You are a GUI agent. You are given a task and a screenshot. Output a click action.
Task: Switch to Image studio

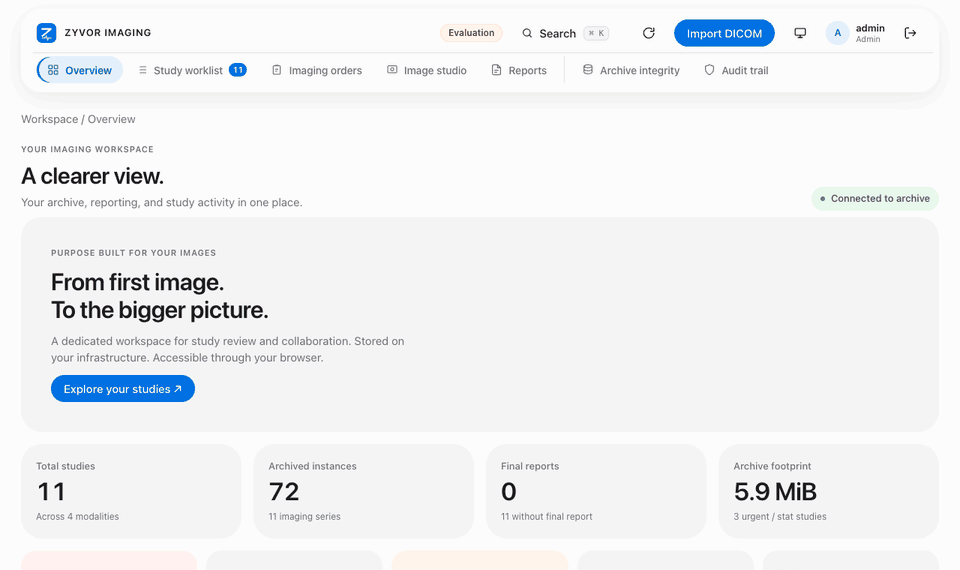coord(427,70)
